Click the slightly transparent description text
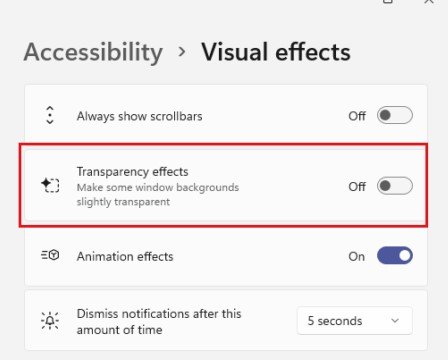Screen dimensions: 448x360 click(x=123, y=202)
